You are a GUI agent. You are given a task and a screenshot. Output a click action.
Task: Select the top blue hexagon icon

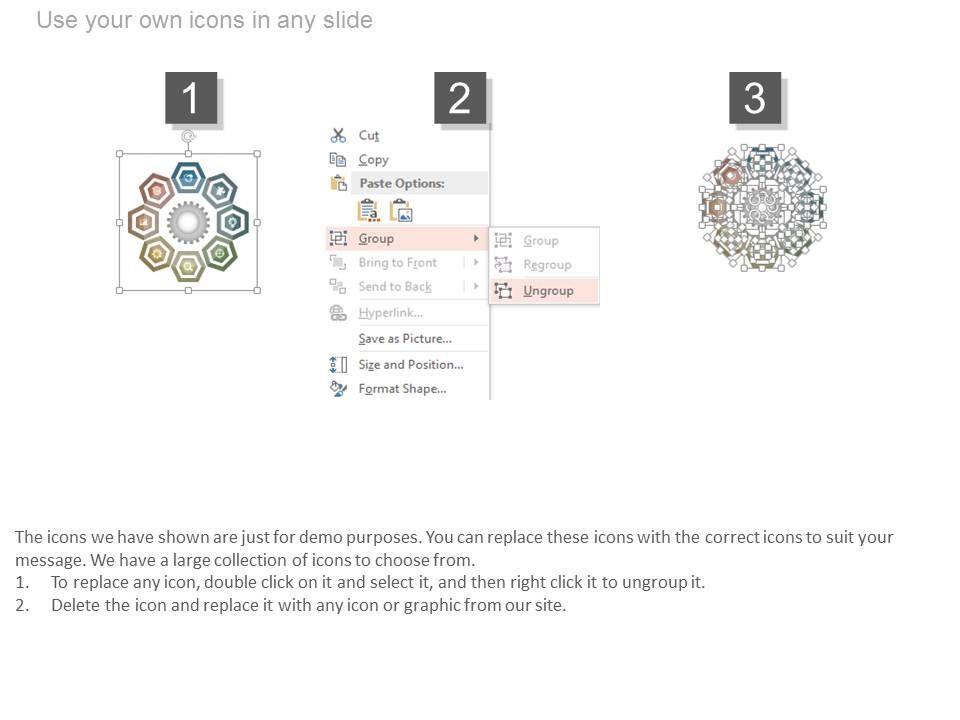point(188,178)
